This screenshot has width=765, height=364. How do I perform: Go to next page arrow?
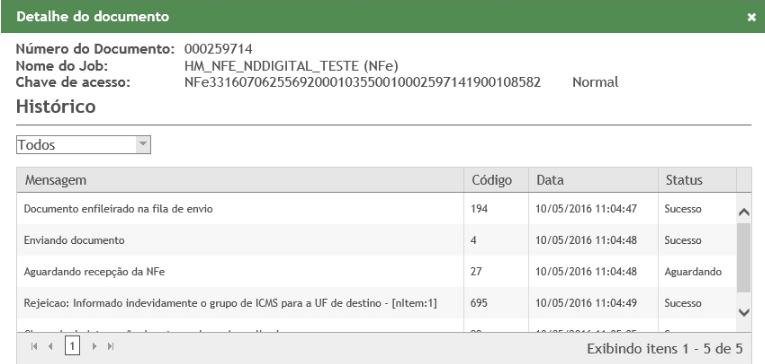[95, 346]
